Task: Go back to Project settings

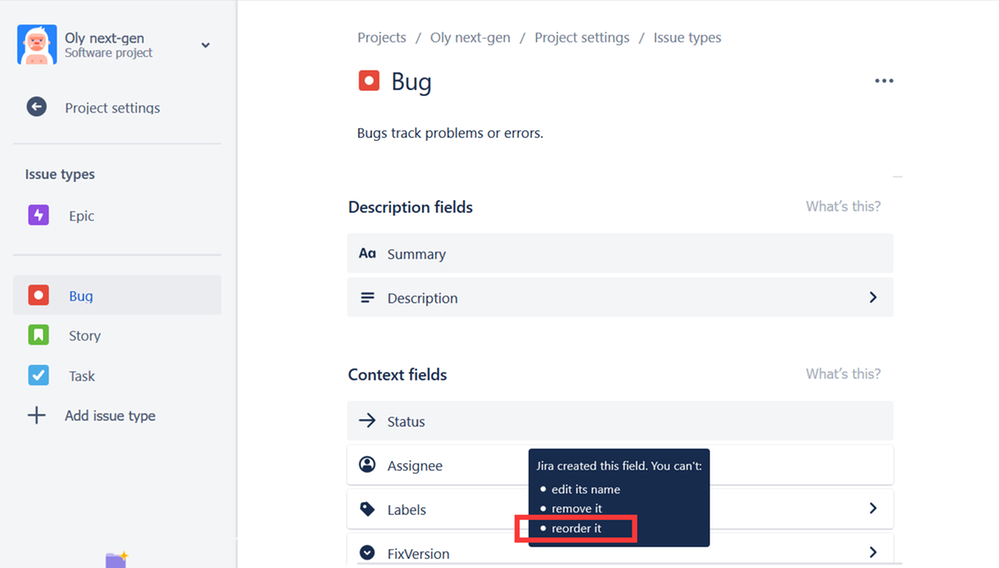Action: pos(112,108)
